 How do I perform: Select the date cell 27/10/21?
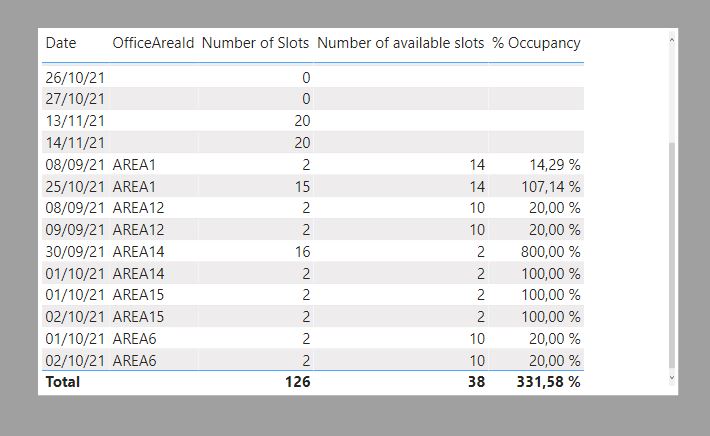pos(75,99)
